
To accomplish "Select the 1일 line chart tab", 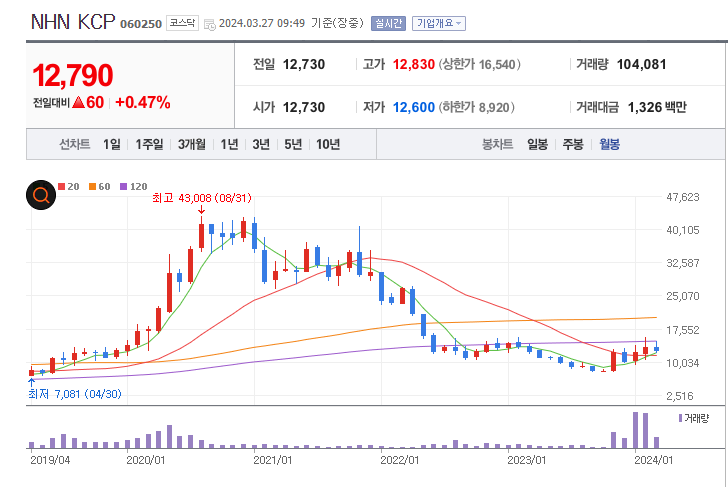I will pyautogui.click(x=111, y=144).
